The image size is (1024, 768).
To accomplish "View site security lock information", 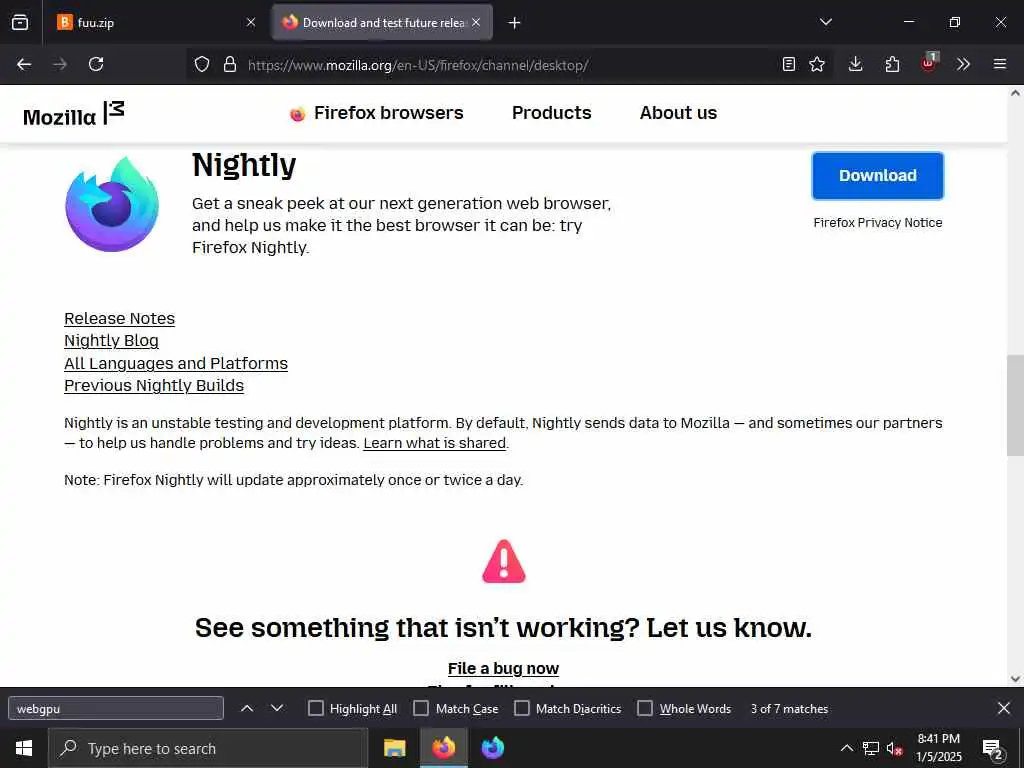I will coord(230,64).
